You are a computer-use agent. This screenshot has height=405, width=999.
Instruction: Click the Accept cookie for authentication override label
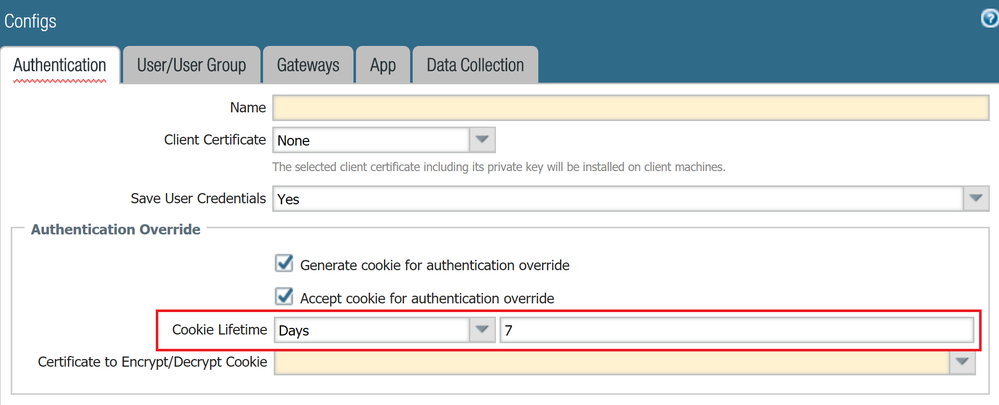[x=427, y=298]
